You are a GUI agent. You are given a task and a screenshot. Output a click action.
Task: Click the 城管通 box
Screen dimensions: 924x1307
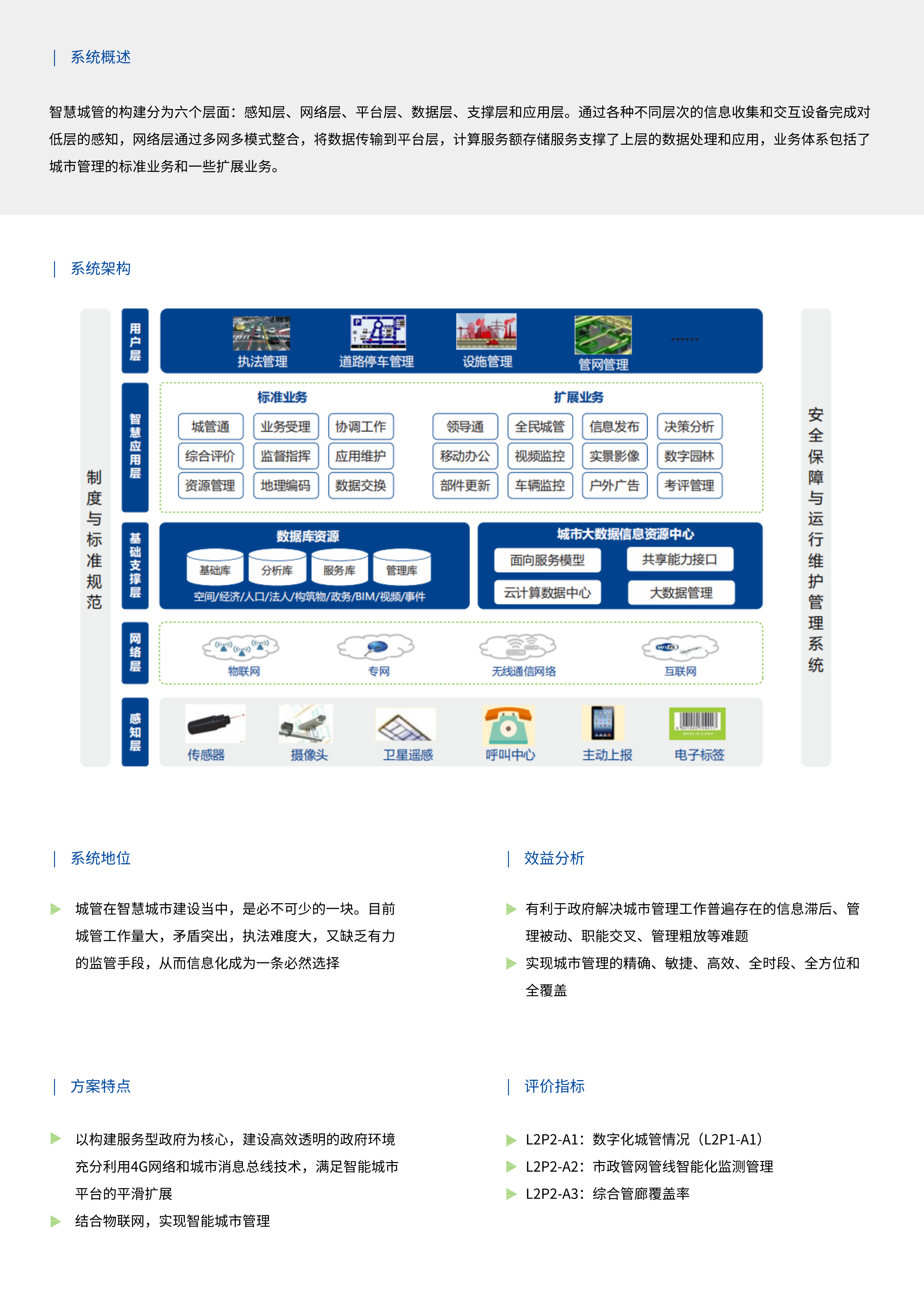[x=211, y=426]
